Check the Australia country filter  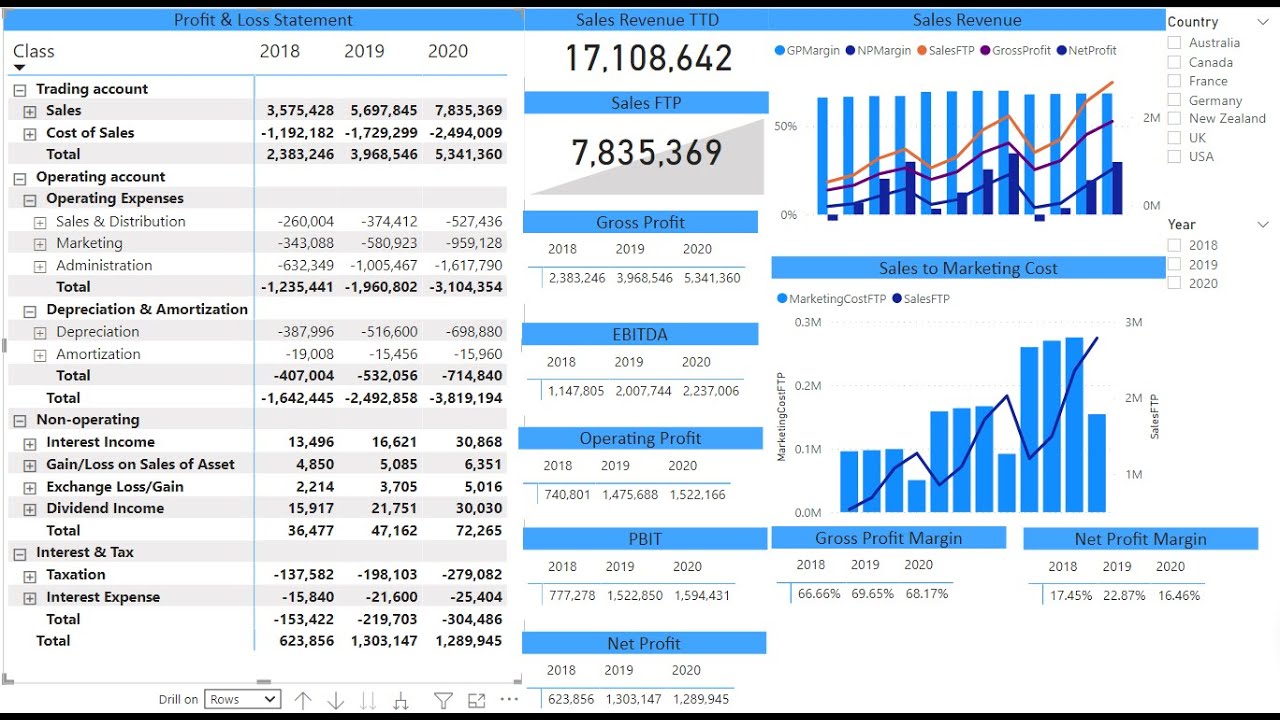click(x=1174, y=42)
